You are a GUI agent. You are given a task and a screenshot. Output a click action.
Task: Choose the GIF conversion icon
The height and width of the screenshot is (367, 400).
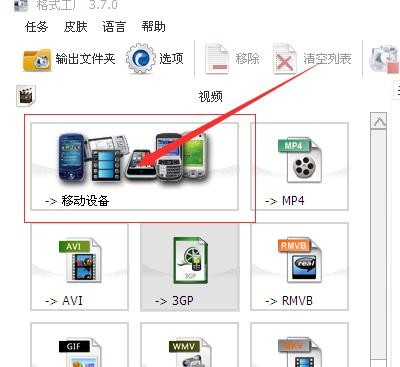click(80, 353)
